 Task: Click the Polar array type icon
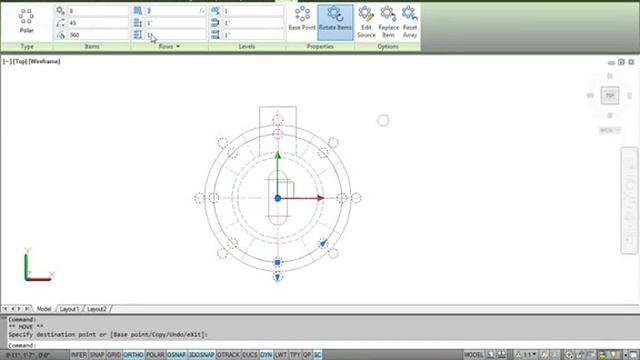(x=26, y=17)
